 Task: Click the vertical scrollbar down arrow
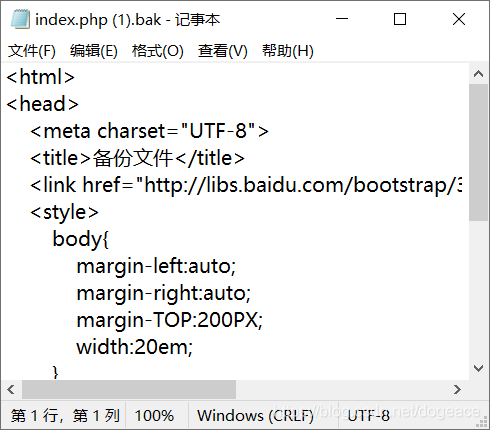478,368
